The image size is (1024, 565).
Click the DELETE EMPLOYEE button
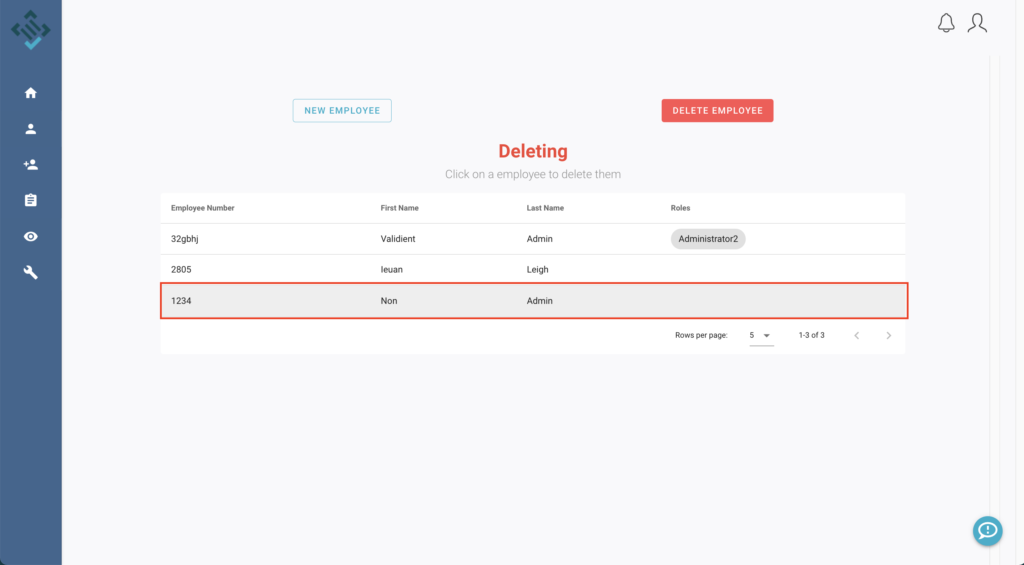717,110
